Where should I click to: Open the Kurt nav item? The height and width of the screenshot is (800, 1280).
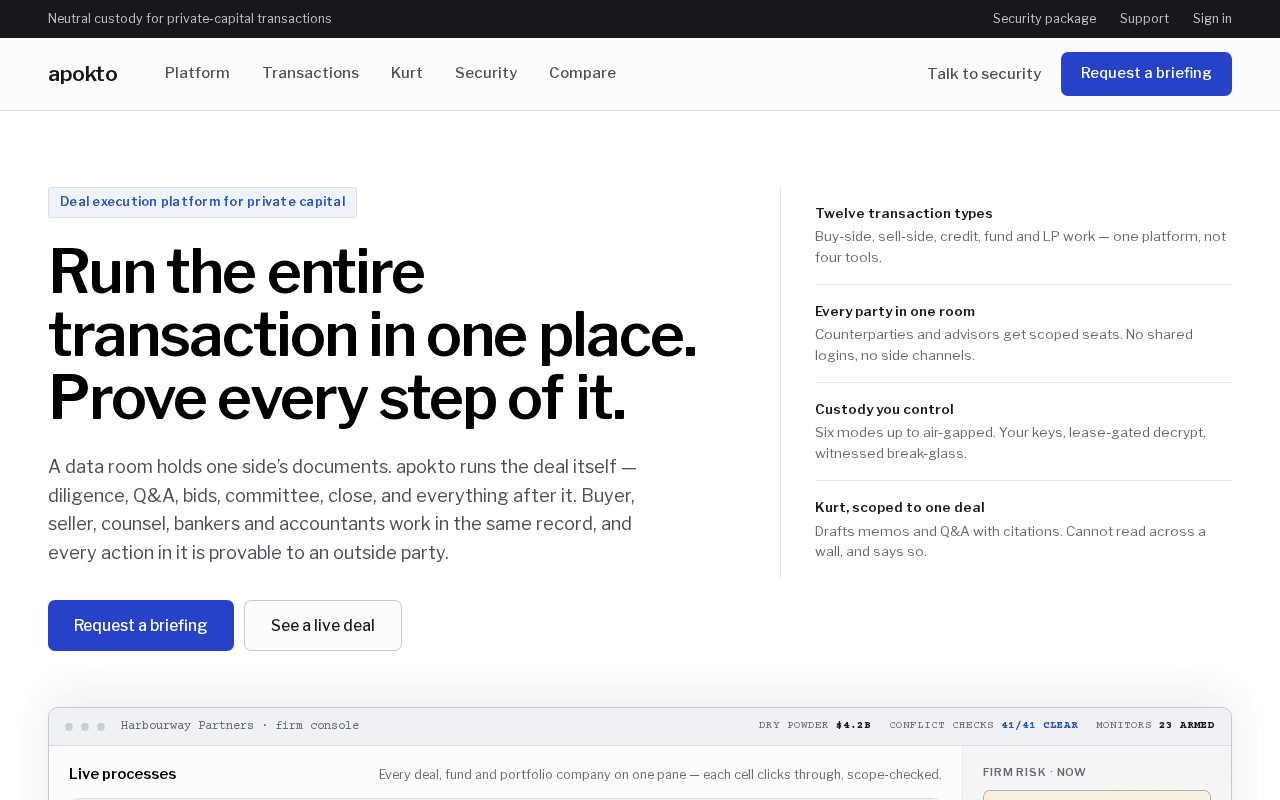(407, 73)
